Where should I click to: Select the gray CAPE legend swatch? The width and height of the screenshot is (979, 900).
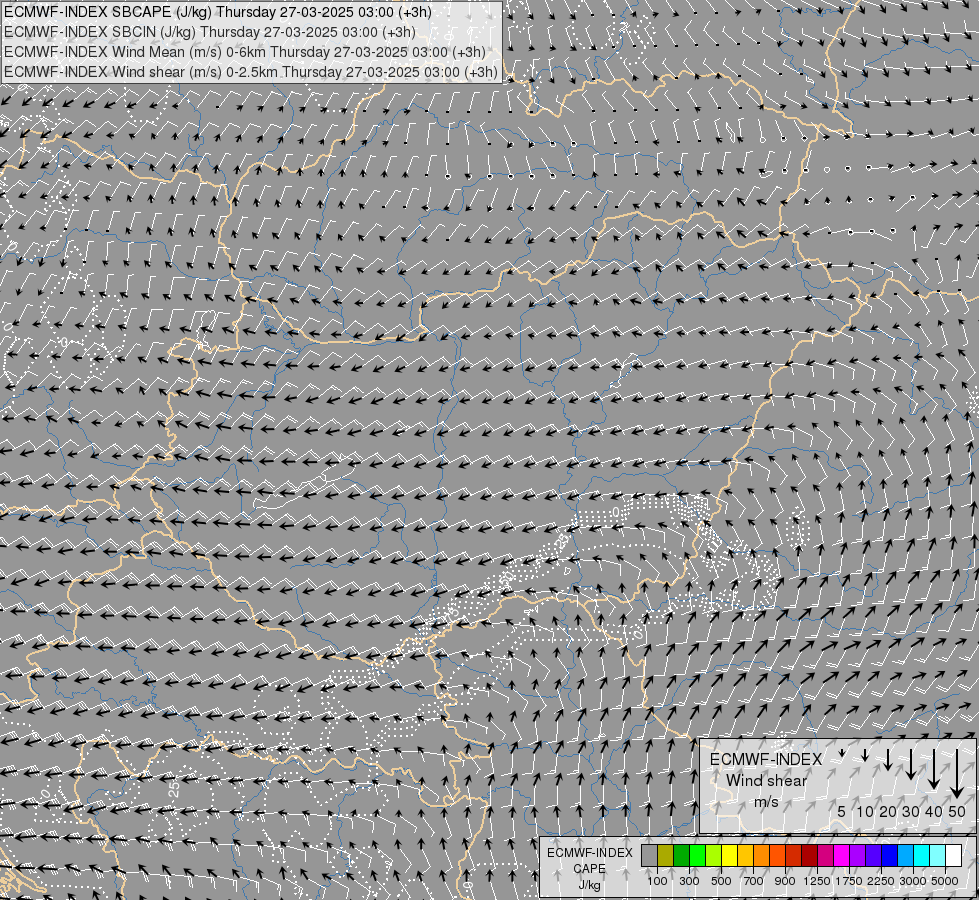click(649, 856)
